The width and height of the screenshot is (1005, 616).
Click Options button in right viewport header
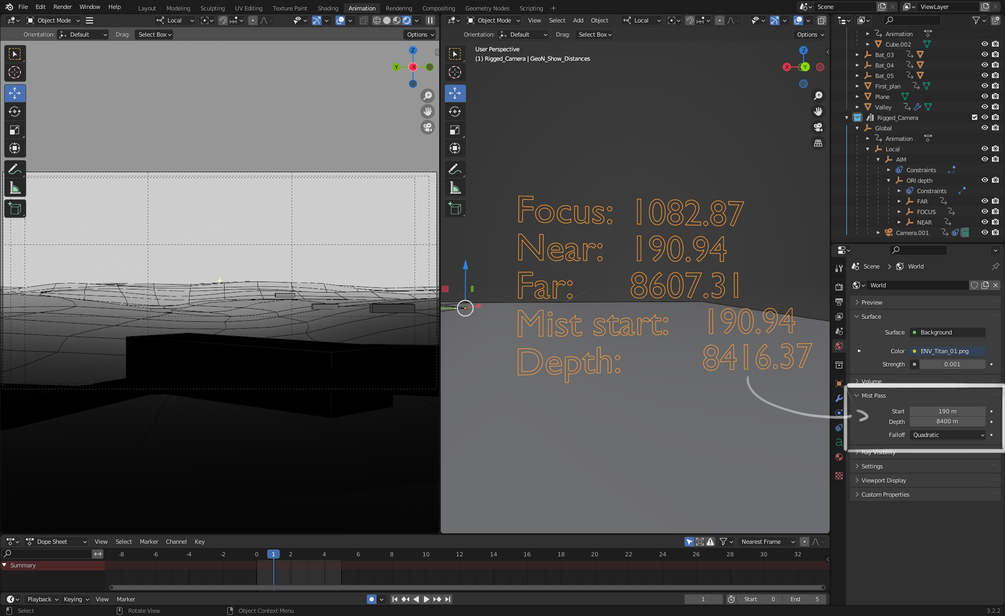810,35
